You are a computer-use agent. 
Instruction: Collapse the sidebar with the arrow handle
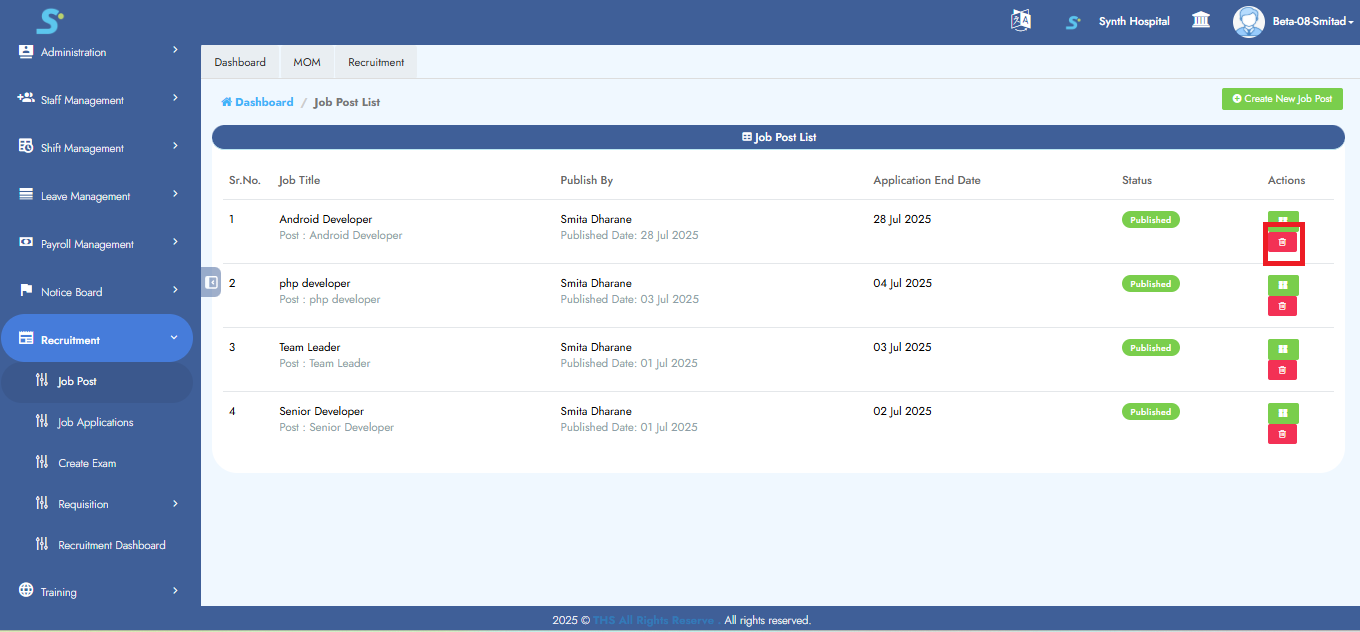click(211, 283)
